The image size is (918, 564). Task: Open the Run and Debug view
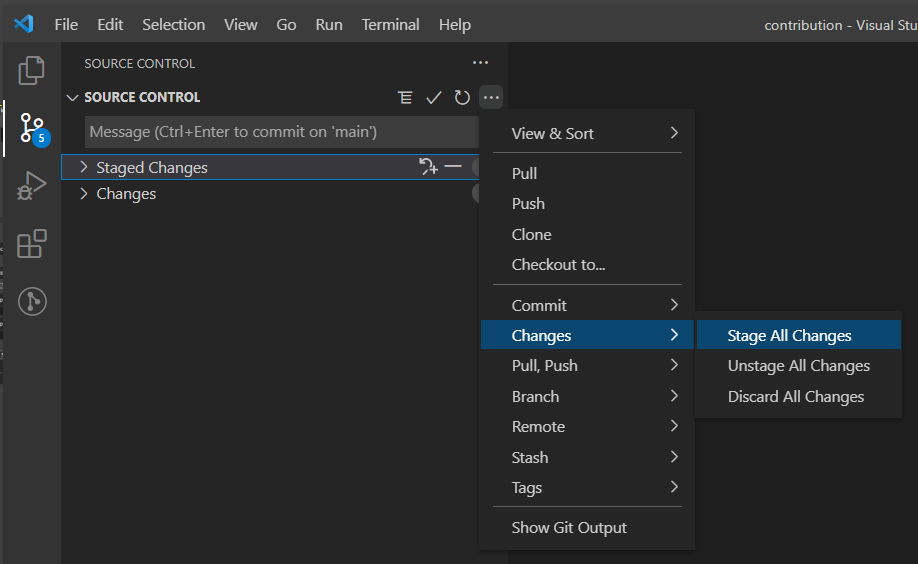coord(31,186)
